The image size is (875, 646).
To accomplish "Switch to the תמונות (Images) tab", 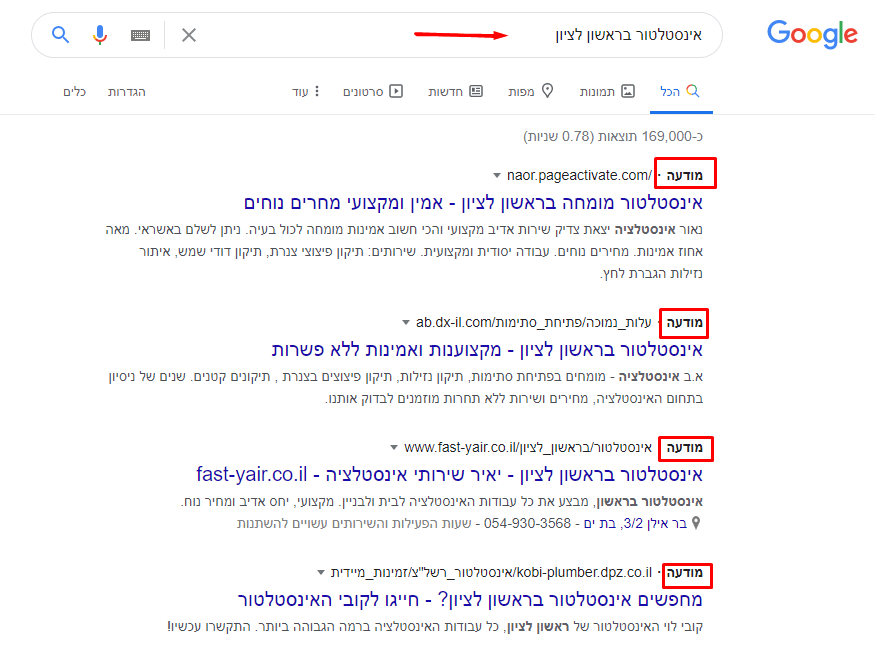I will click(x=607, y=91).
